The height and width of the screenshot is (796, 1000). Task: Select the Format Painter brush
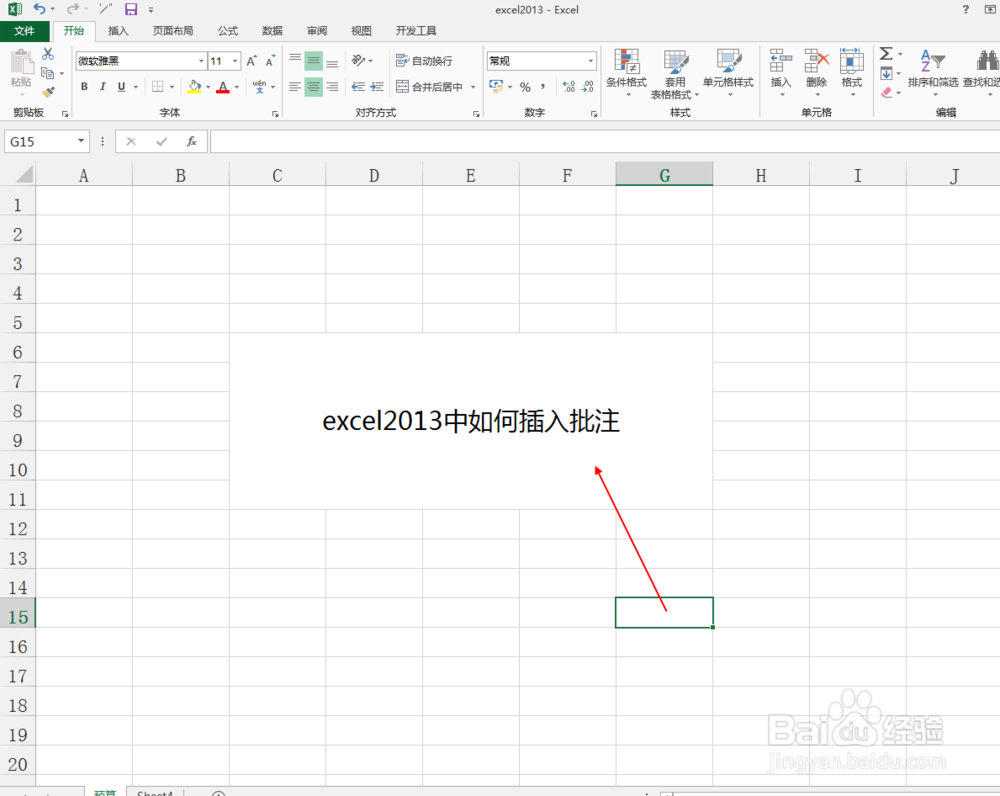tap(48, 92)
